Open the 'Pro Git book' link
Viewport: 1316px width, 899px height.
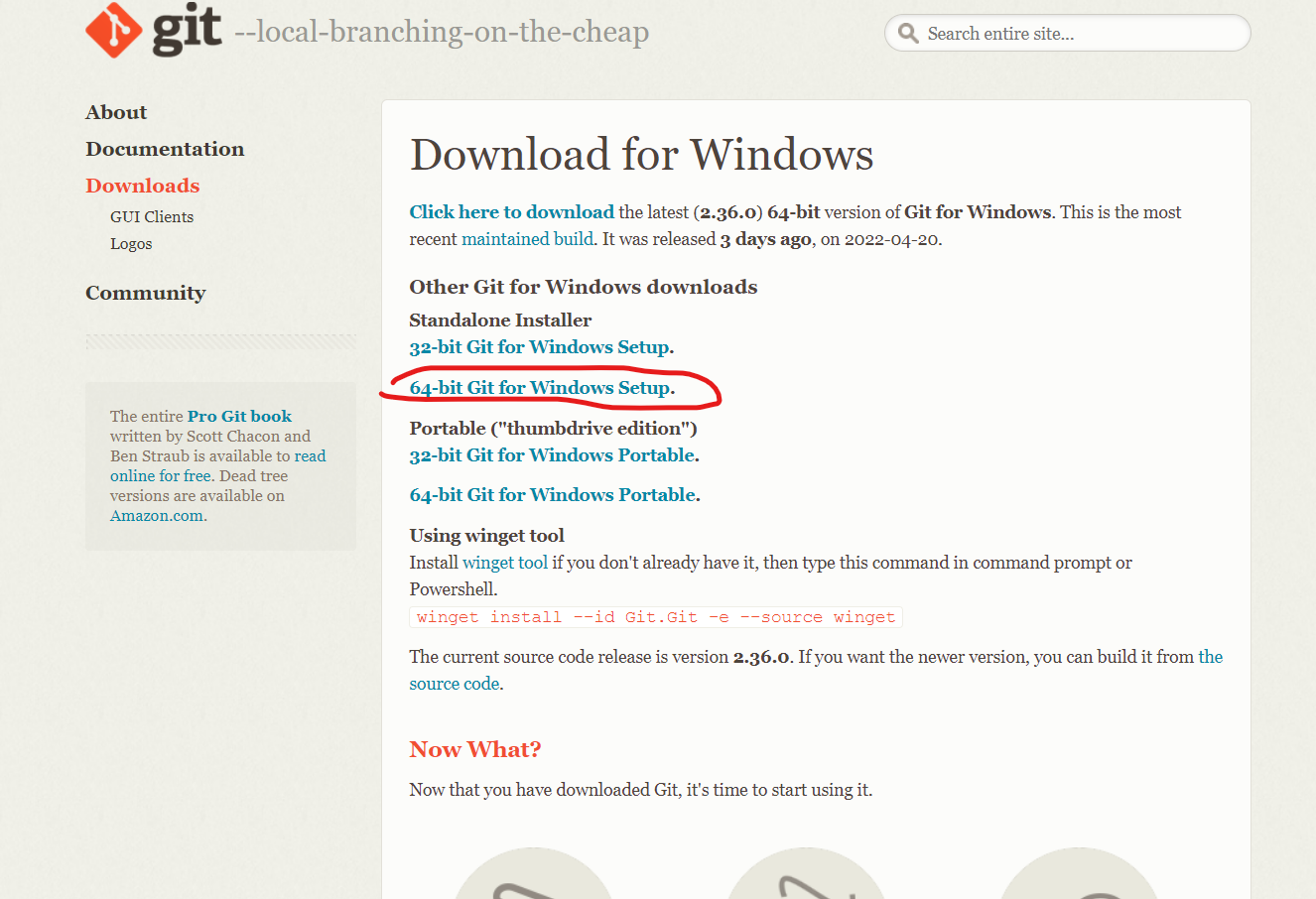pos(239,417)
